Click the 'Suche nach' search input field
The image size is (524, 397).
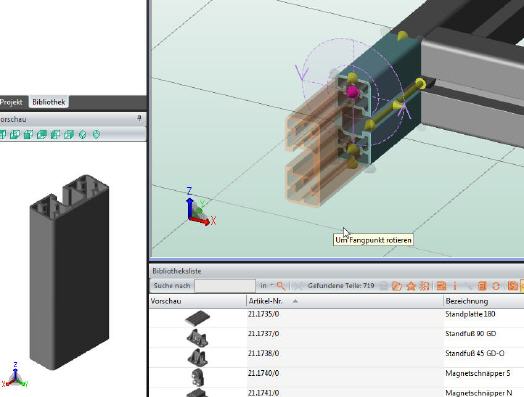[x=225, y=286]
